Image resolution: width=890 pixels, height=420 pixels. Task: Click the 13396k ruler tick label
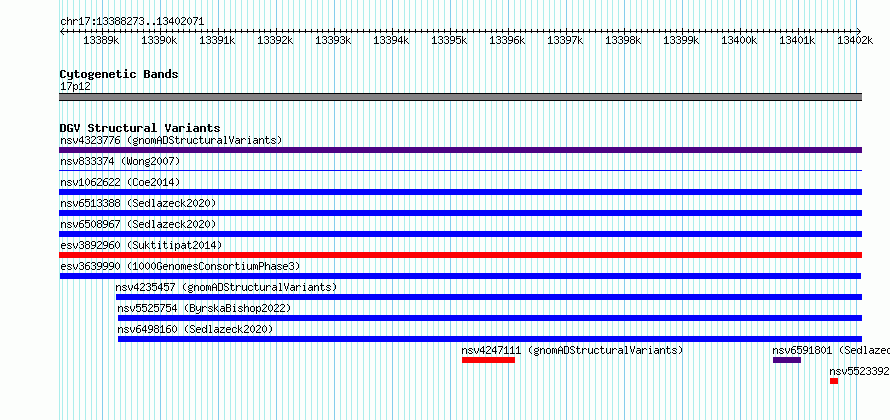coord(507,40)
